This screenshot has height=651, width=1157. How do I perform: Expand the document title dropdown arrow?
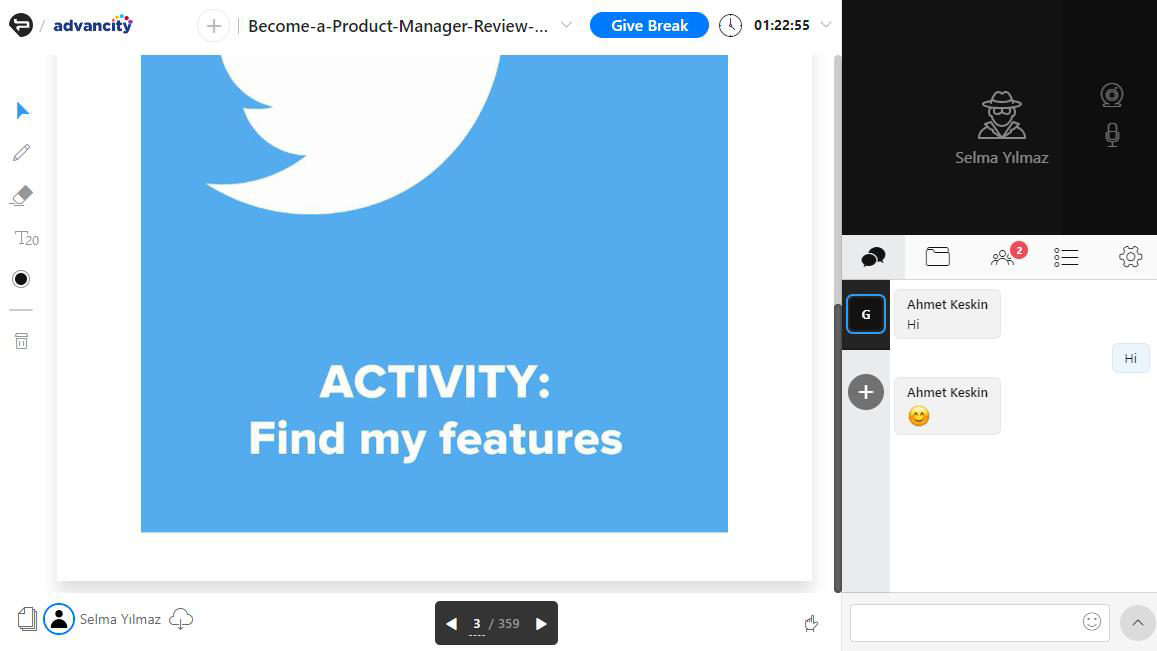click(566, 25)
